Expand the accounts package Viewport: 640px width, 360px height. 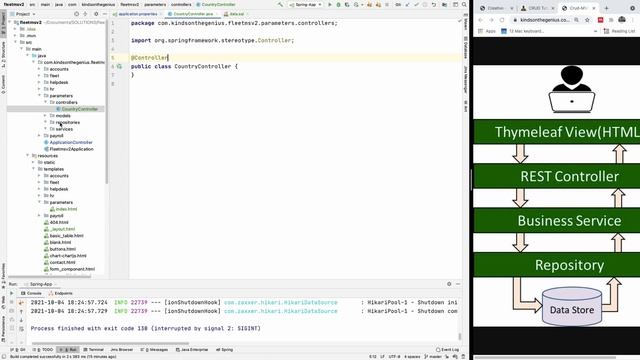pyautogui.click(x=40, y=69)
